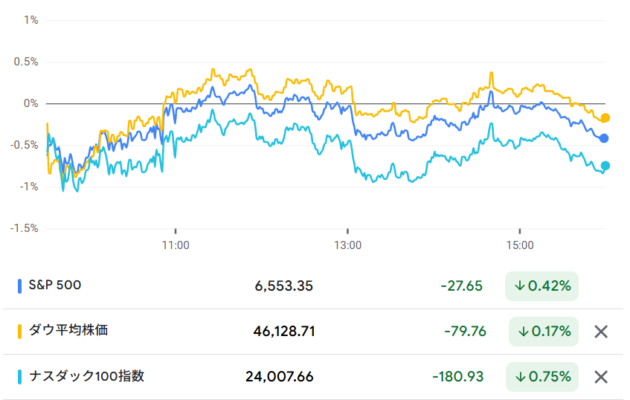630x400 pixels.
Task: Click the 13:00 time axis marker
Action: point(347,243)
